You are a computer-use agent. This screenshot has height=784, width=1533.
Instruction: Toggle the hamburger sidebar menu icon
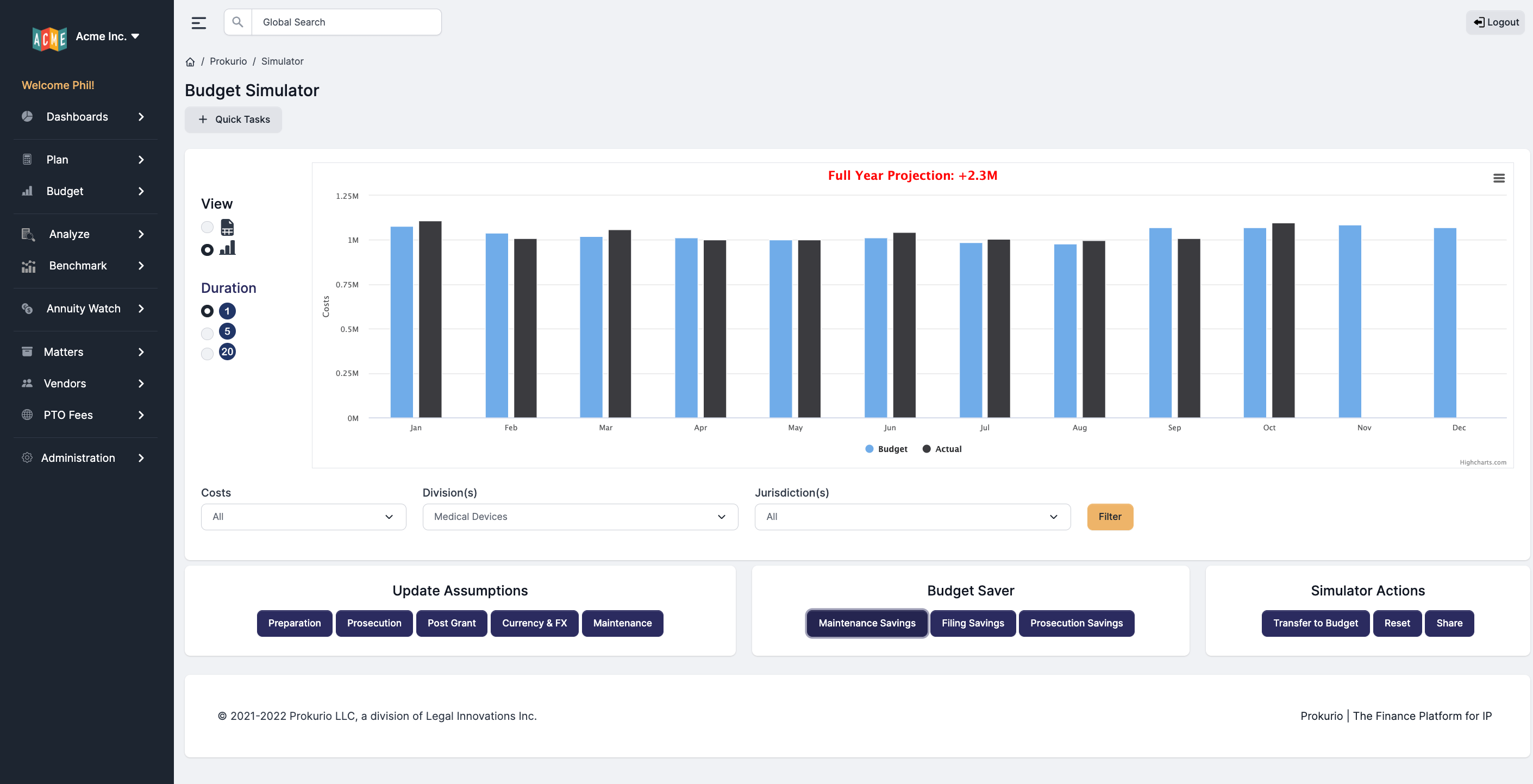tap(199, 23)
